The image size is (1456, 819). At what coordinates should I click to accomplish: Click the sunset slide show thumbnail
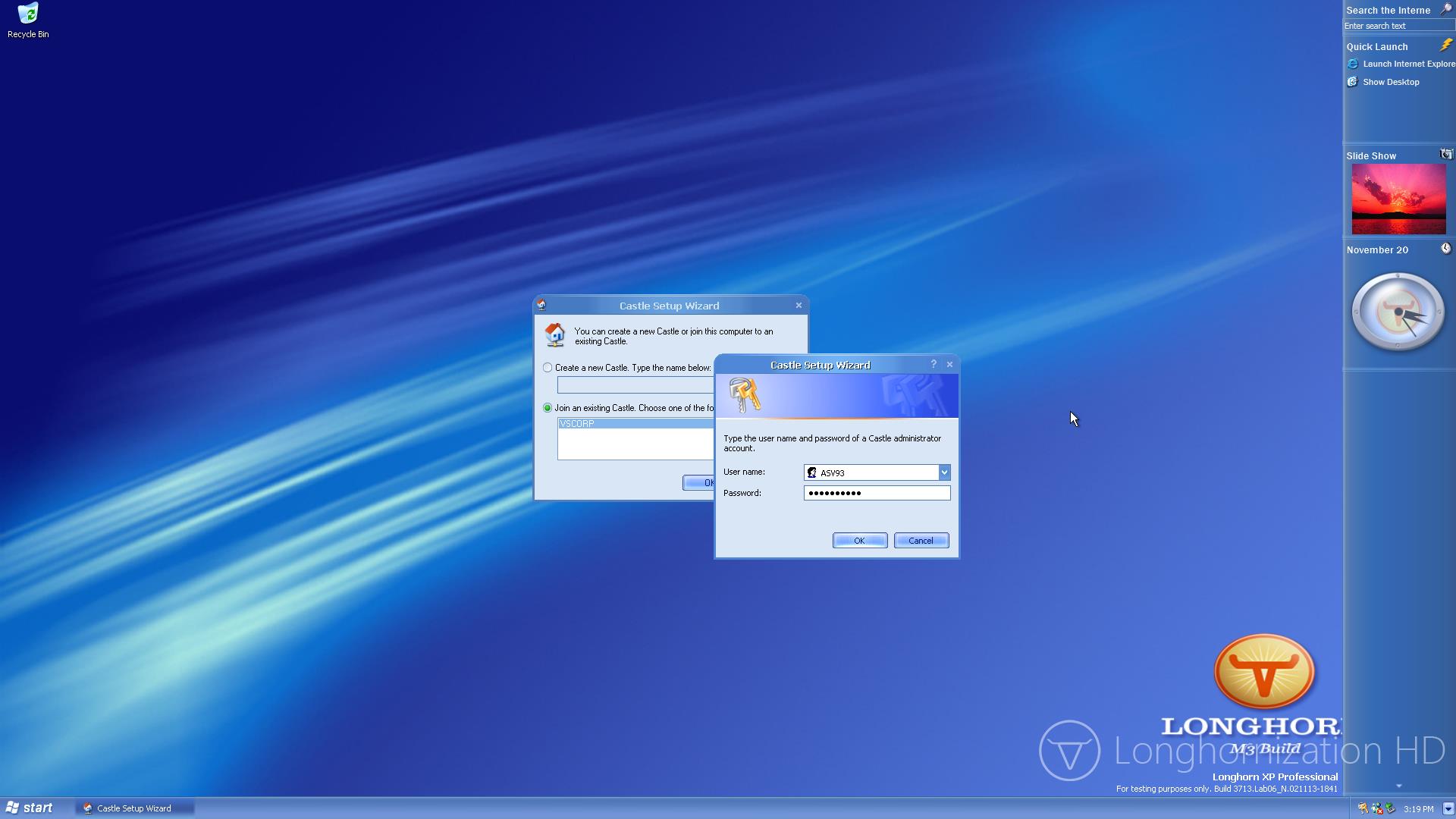click(x=1398, y=199)
